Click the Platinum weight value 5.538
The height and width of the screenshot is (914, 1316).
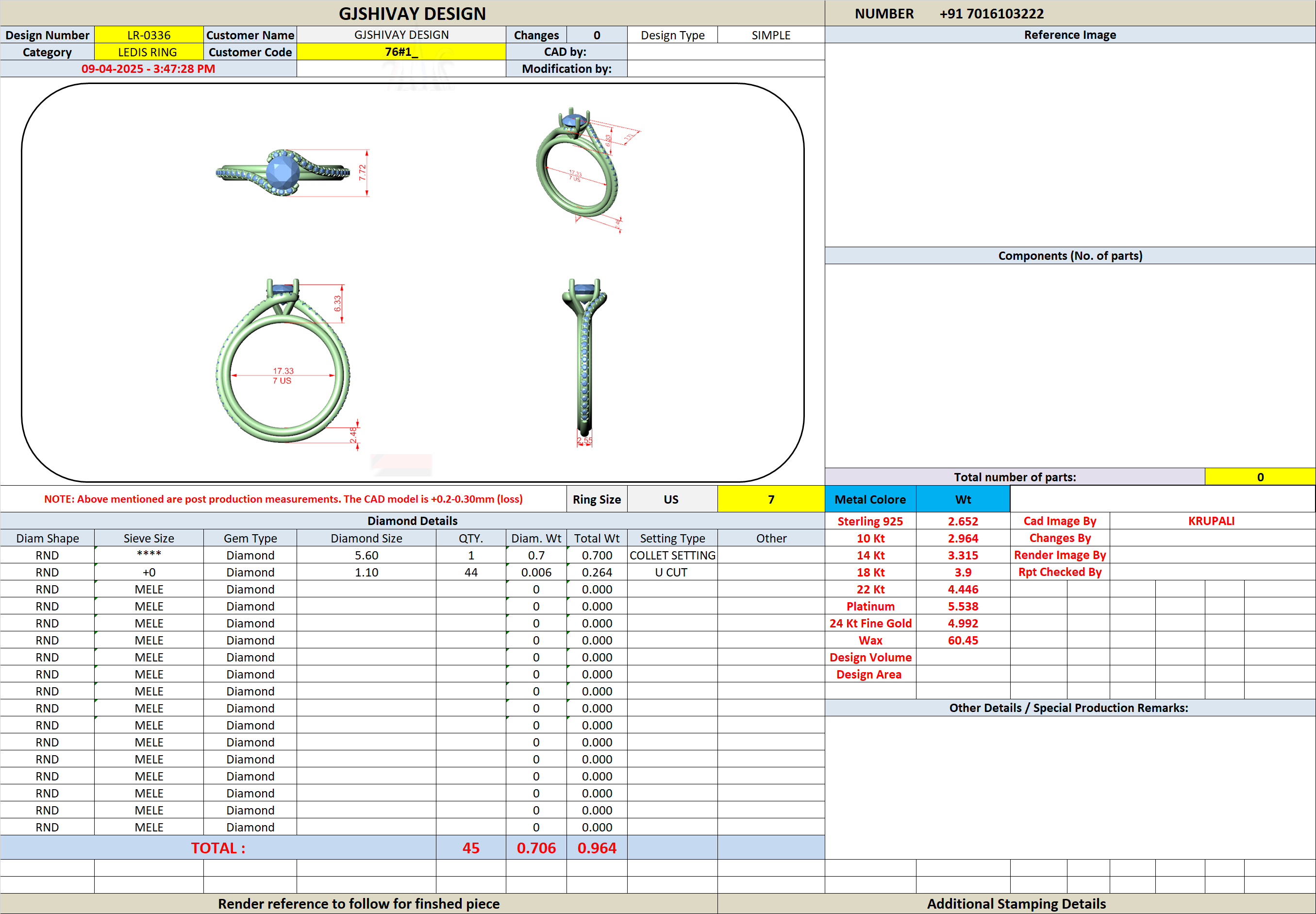click(x=963, y=606)
